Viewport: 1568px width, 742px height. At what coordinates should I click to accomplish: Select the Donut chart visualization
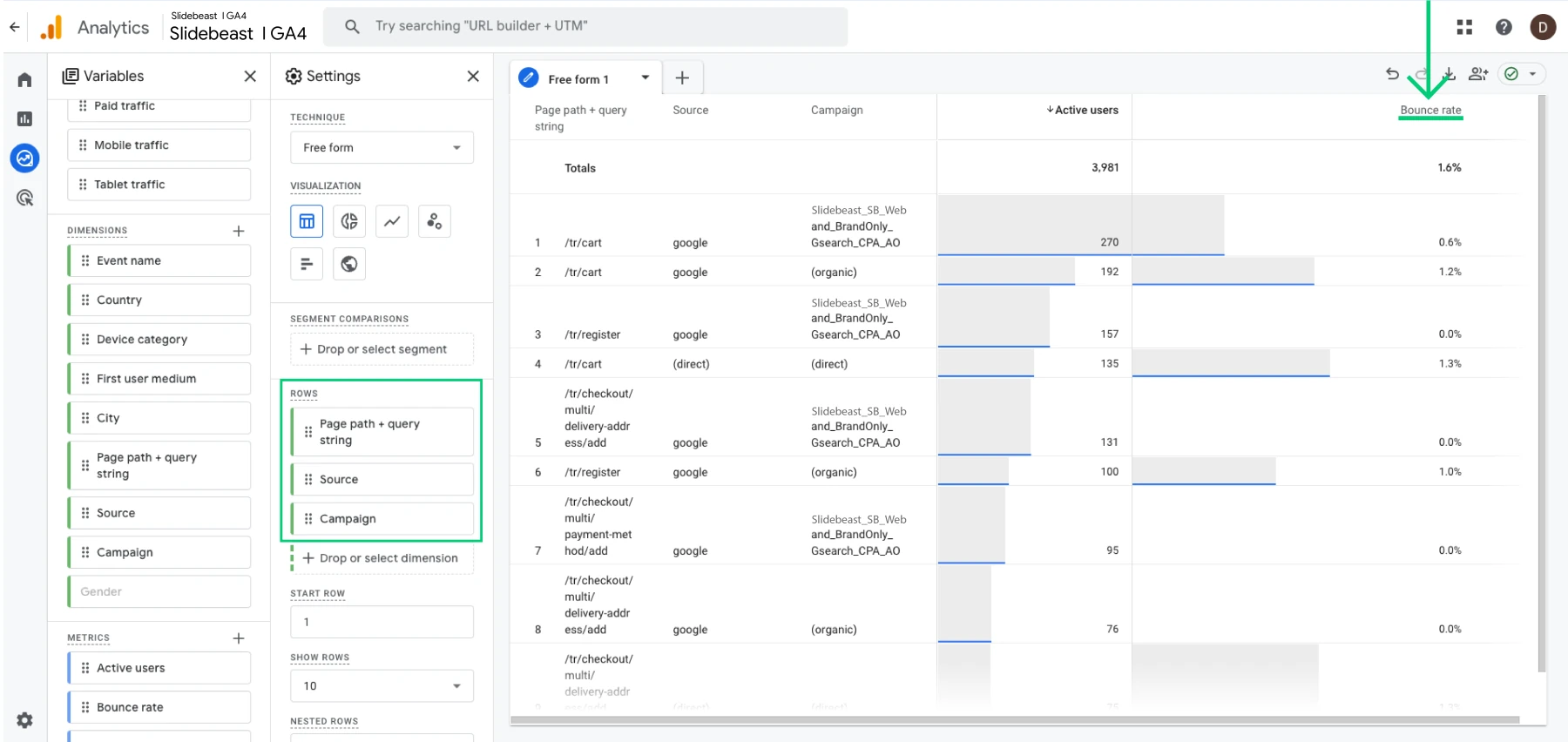tap(349, 221)
